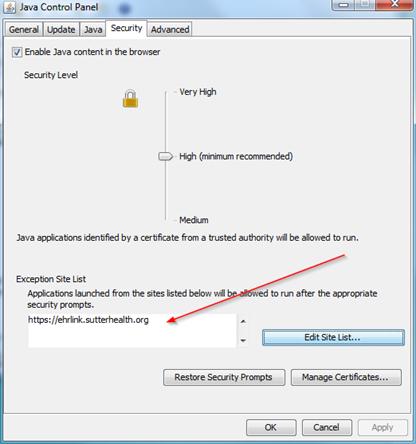
Task: Click the Cancel button
Action: 327,427
